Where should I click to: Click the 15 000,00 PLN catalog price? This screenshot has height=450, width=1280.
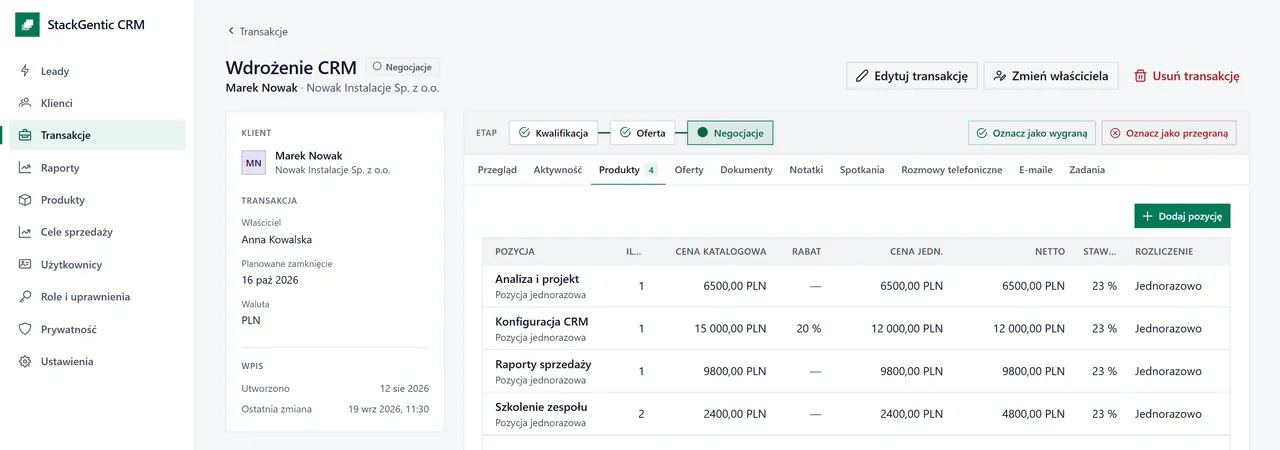click(728, 328)
